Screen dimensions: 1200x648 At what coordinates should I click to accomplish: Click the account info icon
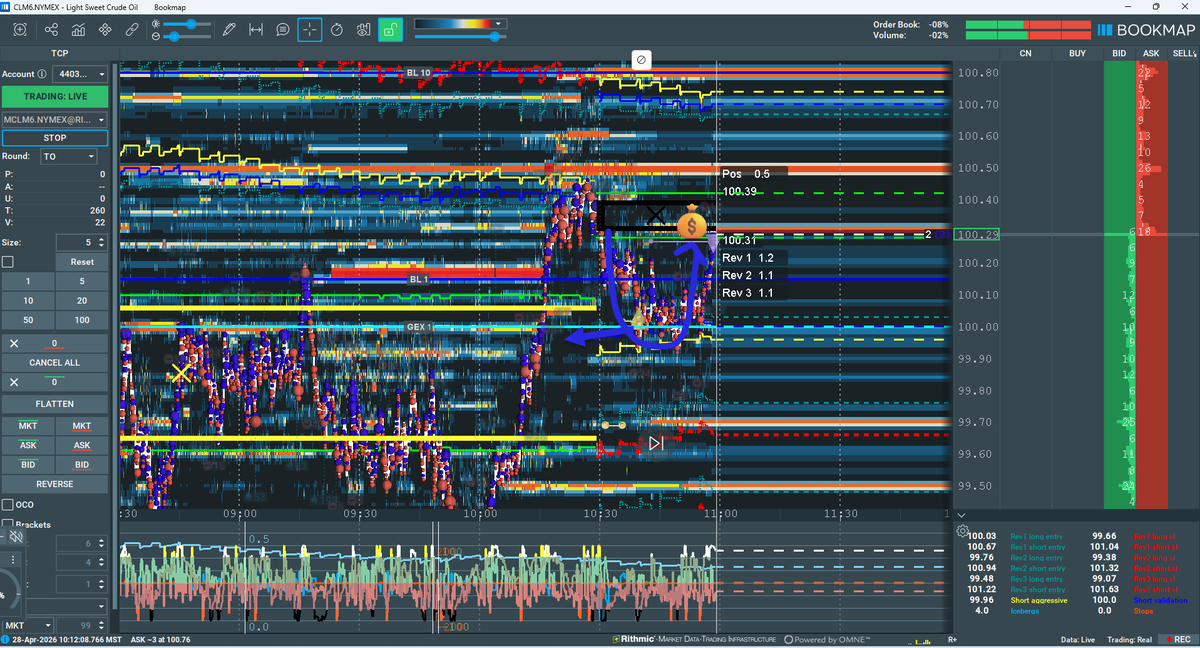(x=42, y=74)
